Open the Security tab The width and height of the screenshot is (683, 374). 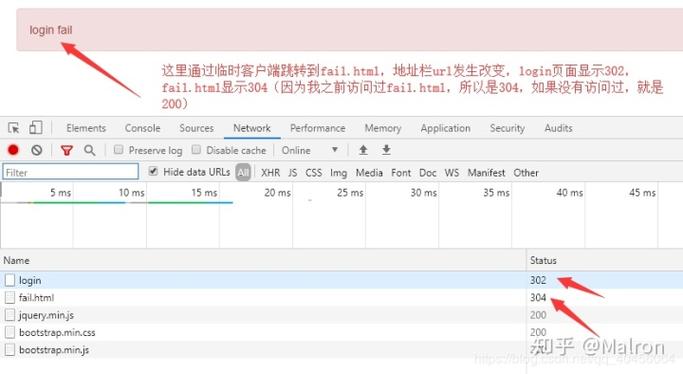(507, 128)
